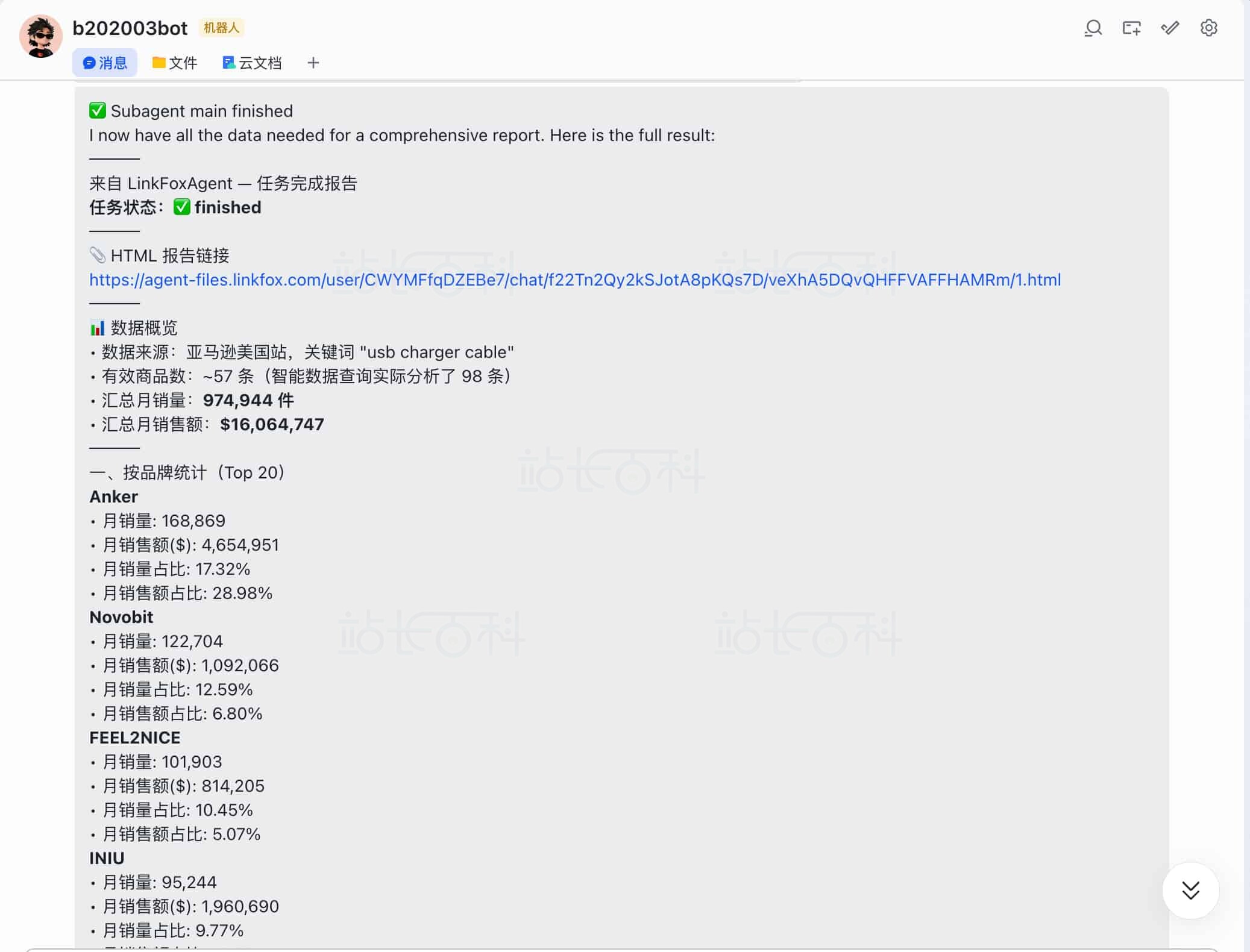Open the search chat history icon
Image resolution: width=1250 pixels, height=952 pixels.
1093,28
